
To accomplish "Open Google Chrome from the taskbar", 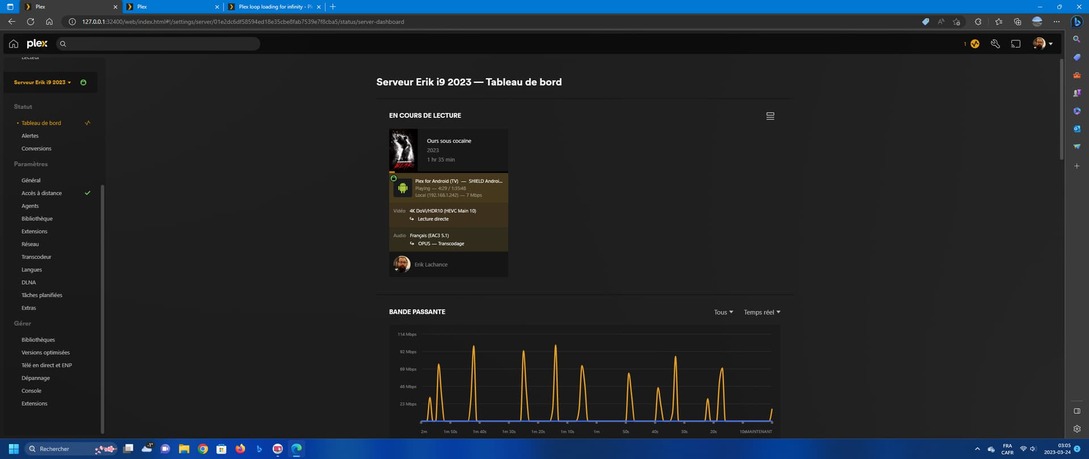I will tap(202, 449).
